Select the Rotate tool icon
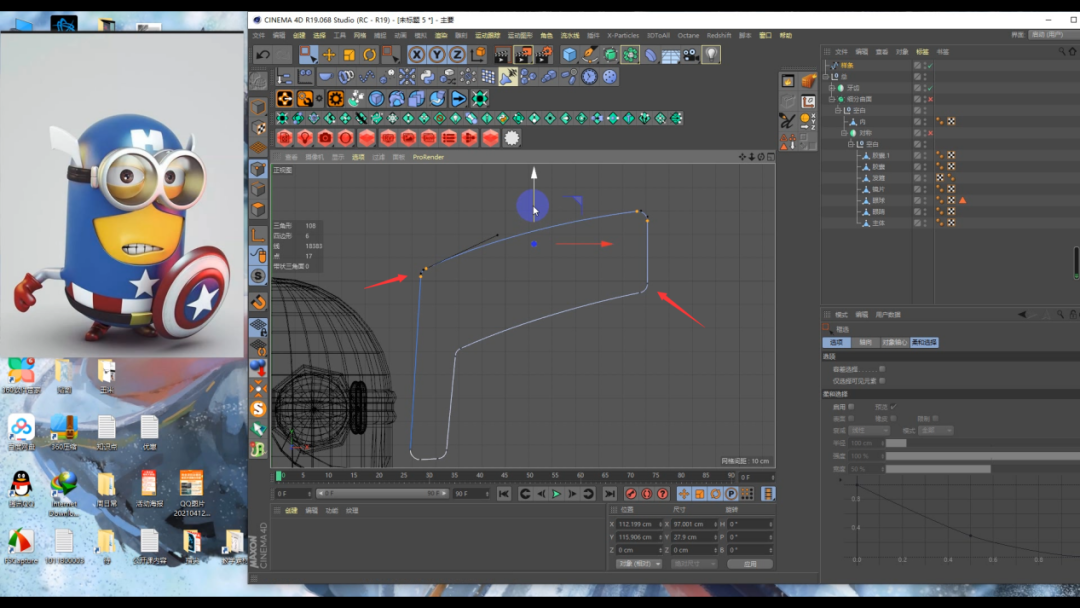 tap(370, 54)
